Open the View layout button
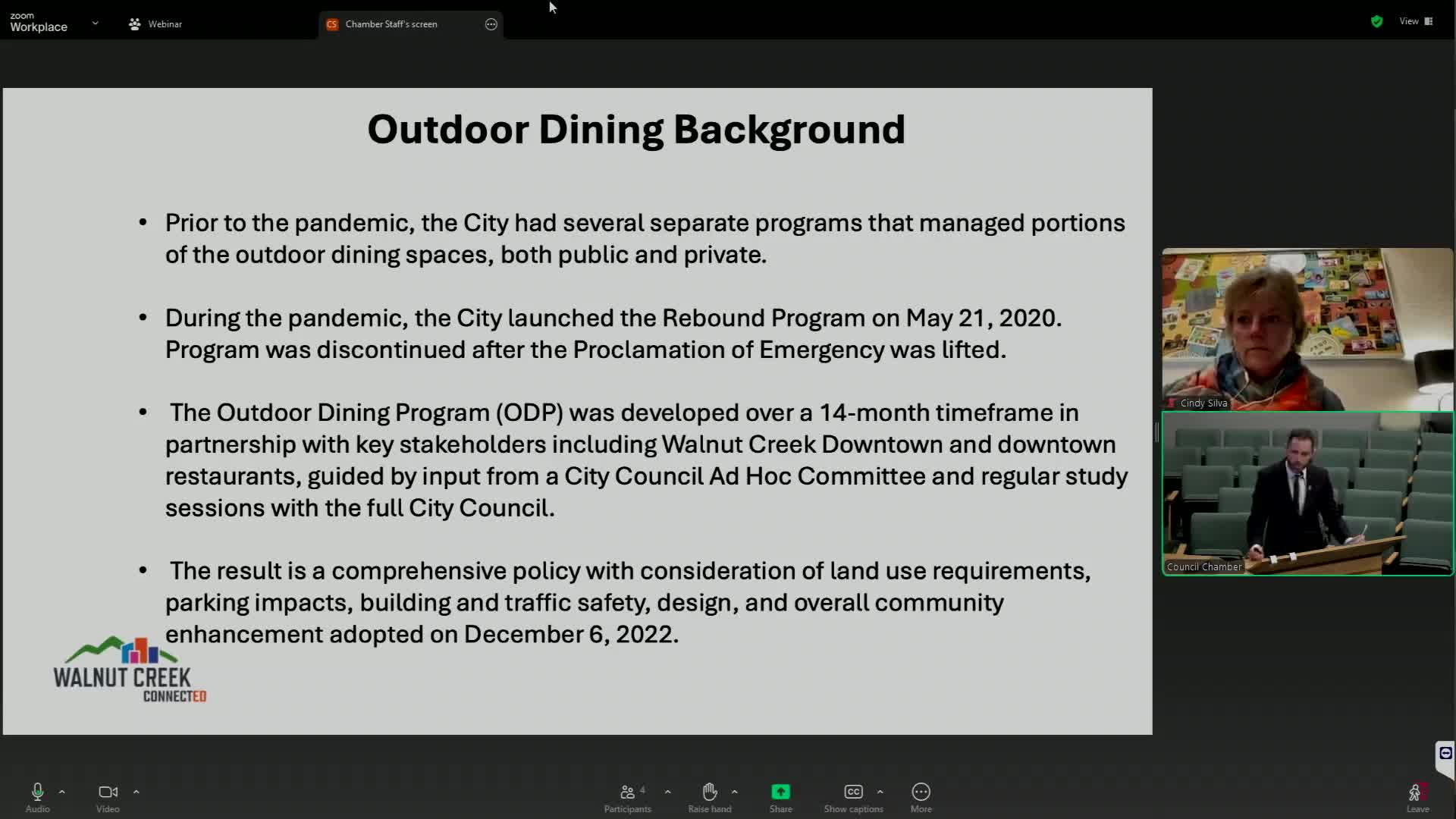 tap(1416, 21)
